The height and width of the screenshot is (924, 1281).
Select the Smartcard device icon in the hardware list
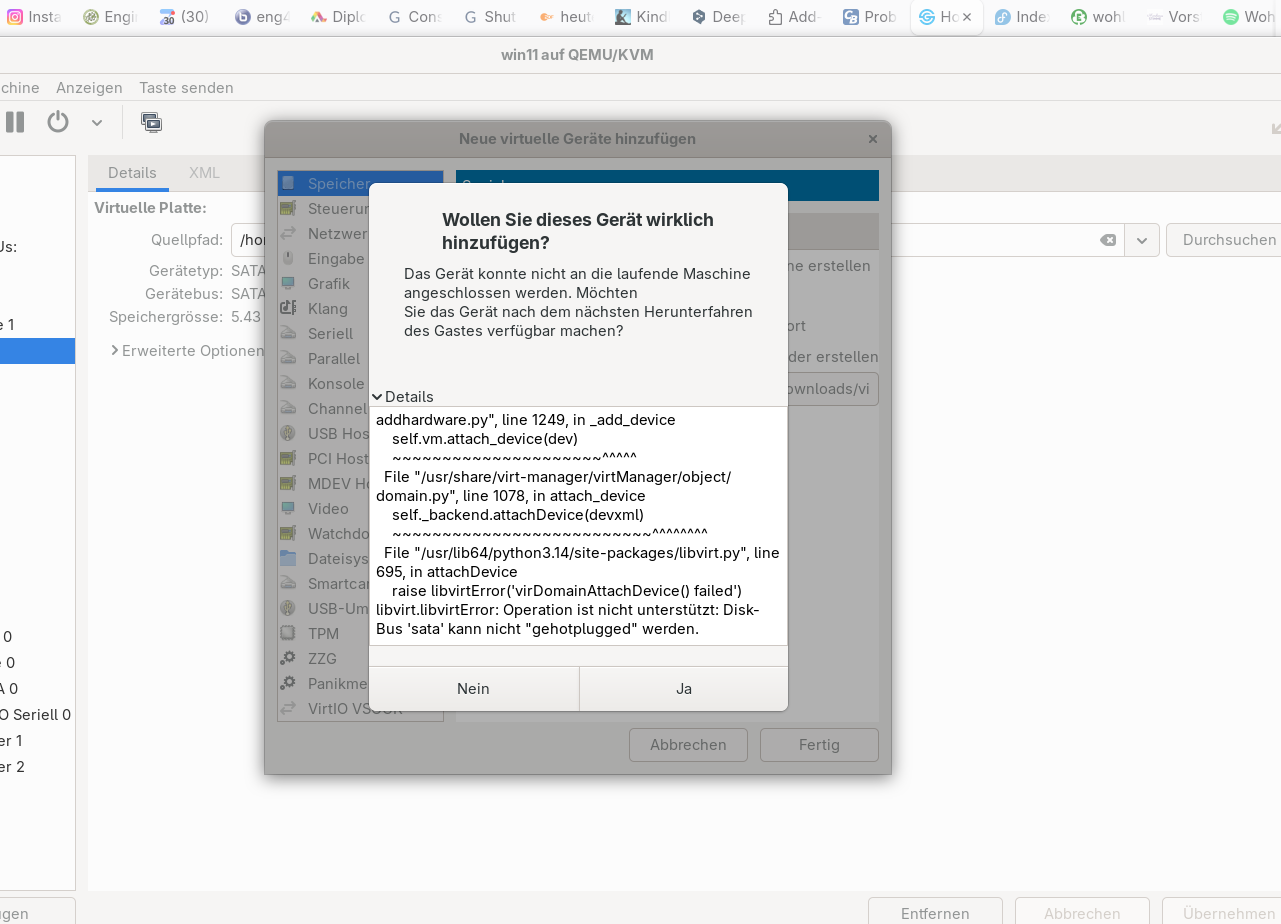coord(288,583)
